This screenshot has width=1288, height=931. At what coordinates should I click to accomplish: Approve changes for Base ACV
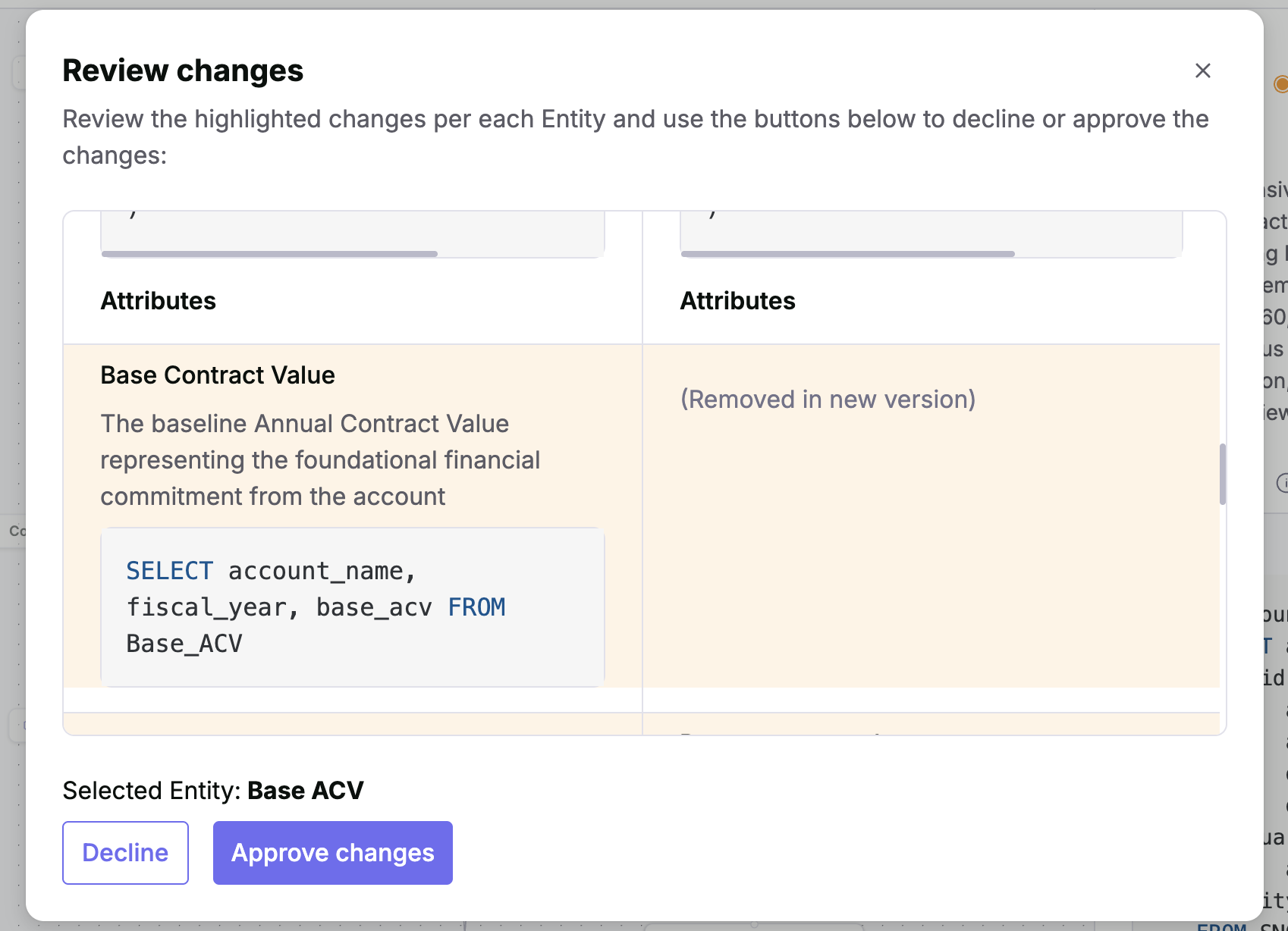coord(332,853)
